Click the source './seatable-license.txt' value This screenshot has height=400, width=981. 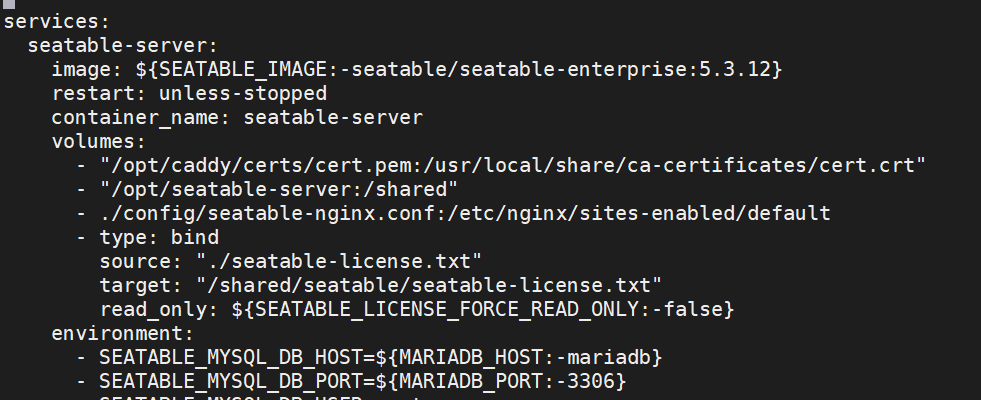(x=338, y=262)
